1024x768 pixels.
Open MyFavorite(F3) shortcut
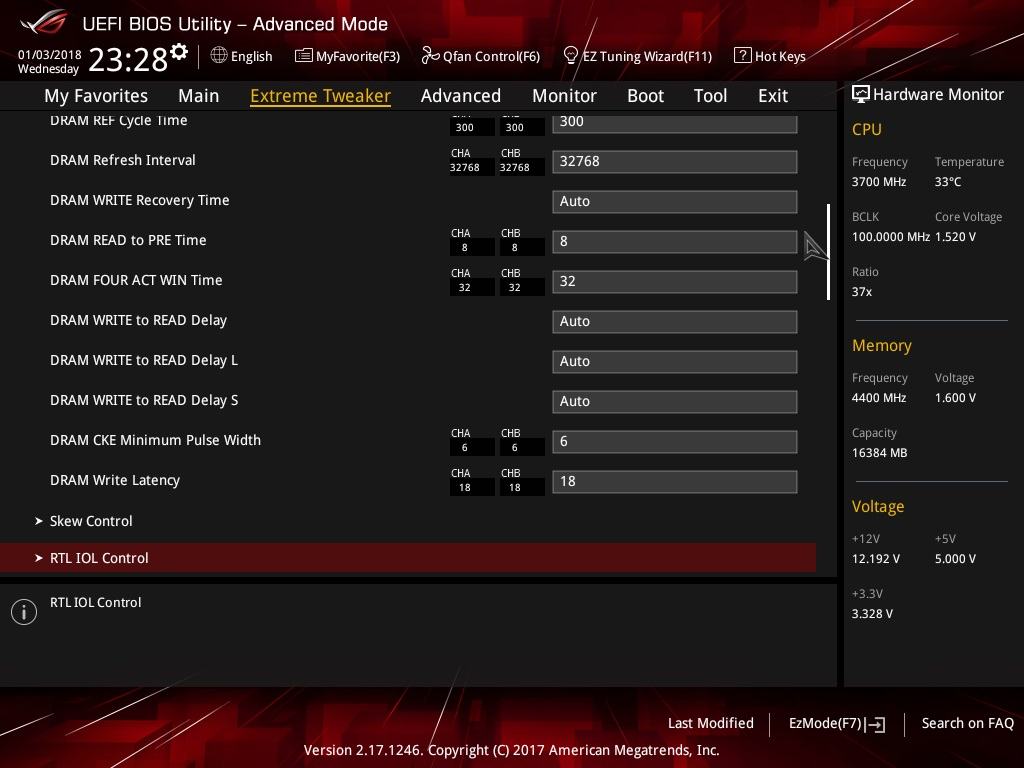click(347, 56)
